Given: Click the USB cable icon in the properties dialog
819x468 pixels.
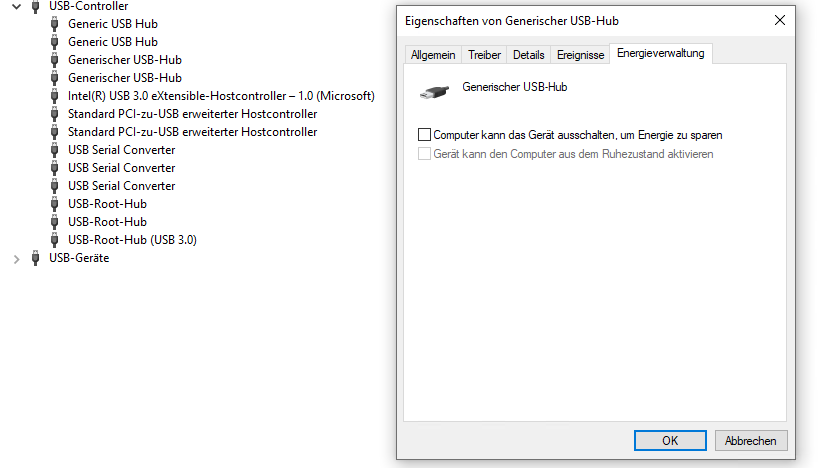Looking at the screenshot, I should coord(434,92).
